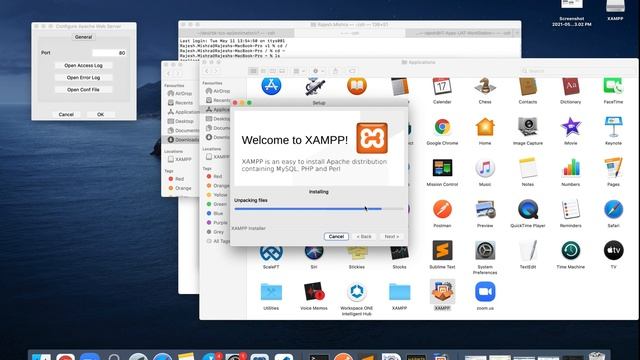
Task: Select the zoom.us app icon
Action: (485, 292)
